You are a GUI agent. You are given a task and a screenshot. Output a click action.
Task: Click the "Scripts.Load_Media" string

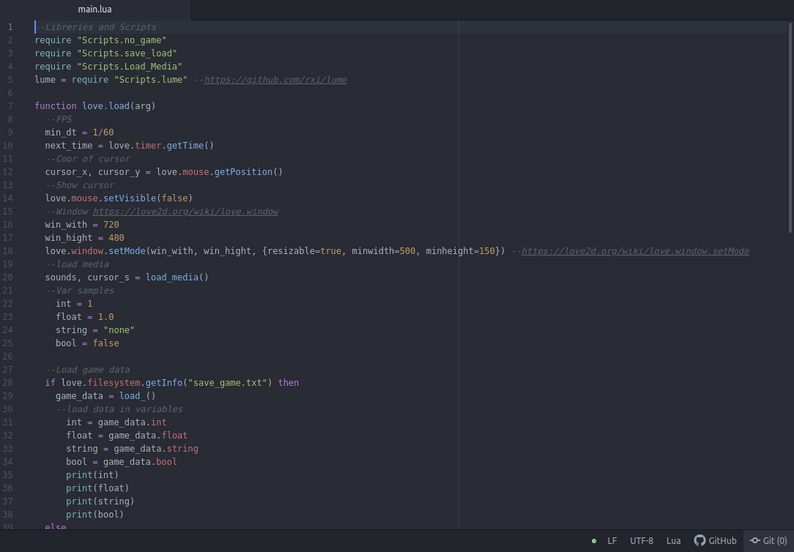point(130,66)
